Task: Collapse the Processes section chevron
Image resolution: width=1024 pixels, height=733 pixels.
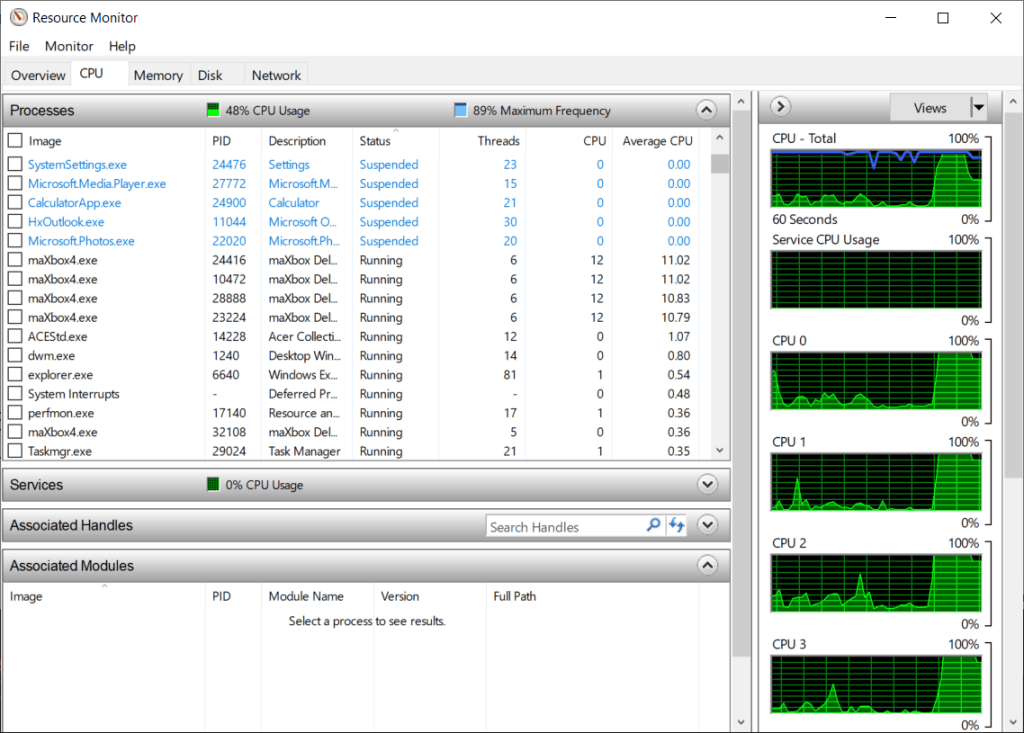Action: pyautogui.click(x=707, y=110)
